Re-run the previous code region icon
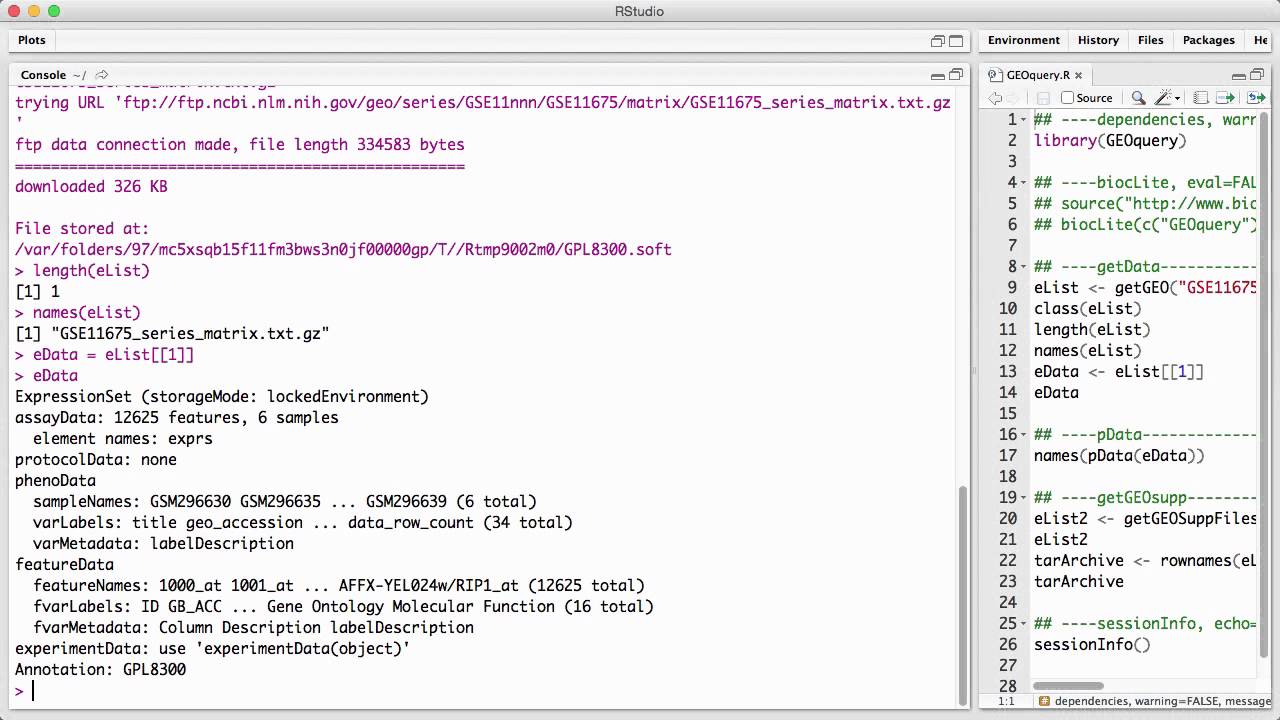This screenshot has height=720, width=1280. click(1255, 98)
